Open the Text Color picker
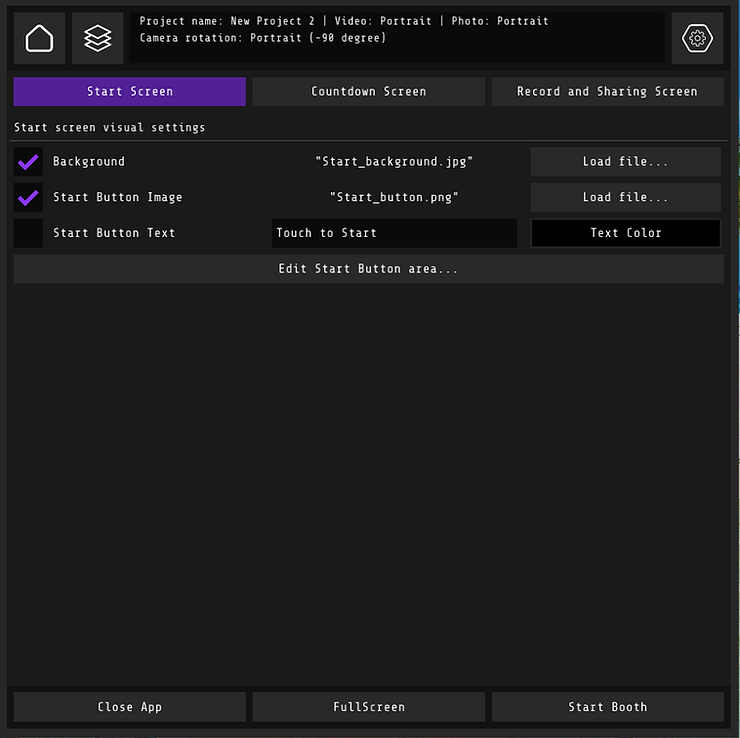740x738 pixels. tap(626, 233)
